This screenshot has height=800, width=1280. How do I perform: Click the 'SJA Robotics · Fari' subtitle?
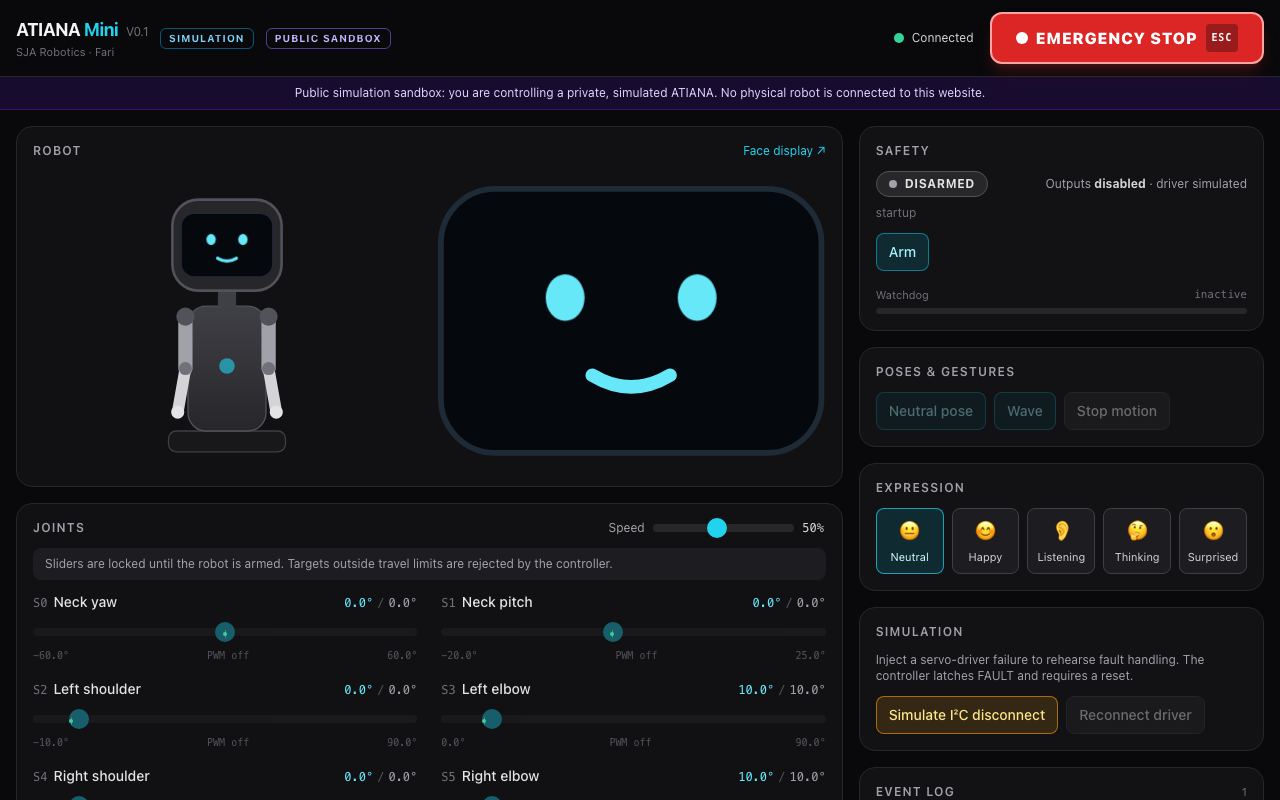(65, 52)
